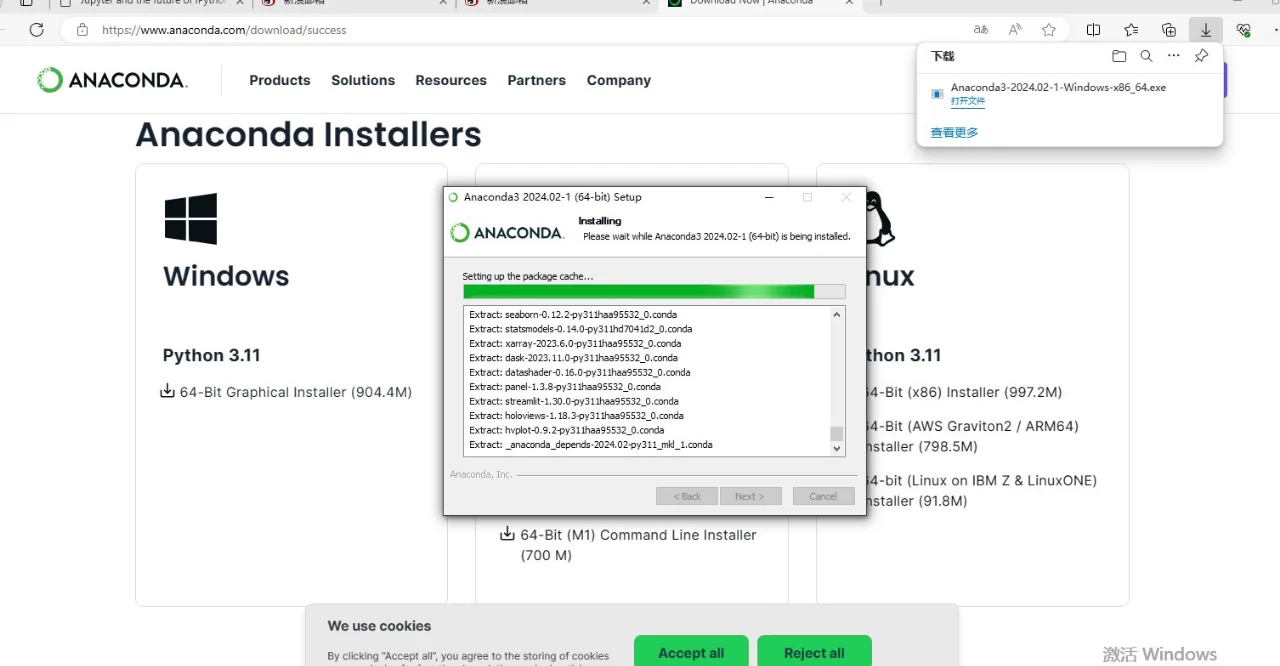Click download icon beside M1 Command Line Installer
The image size is (1280, 666).
(x=508, y=534)
